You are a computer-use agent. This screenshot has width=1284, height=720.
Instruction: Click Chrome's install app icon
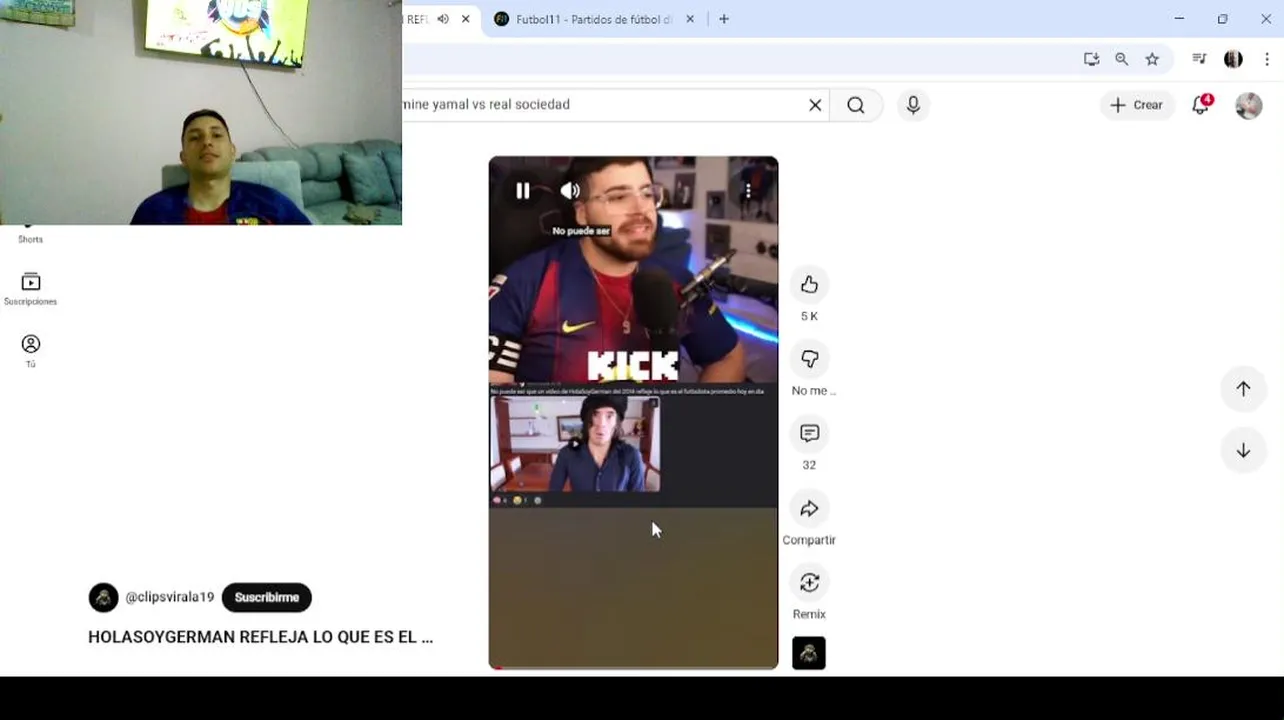(x=1091, y=59)
